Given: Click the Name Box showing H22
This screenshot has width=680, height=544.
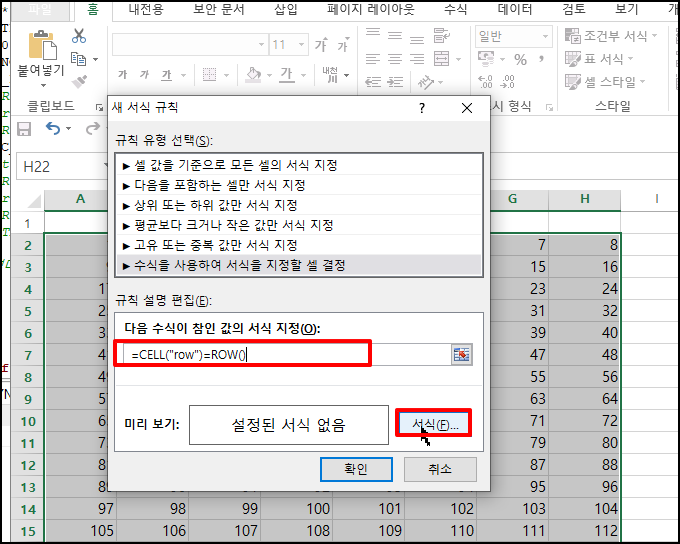Looking at the screenshot, I should click(x=62, y=166).
